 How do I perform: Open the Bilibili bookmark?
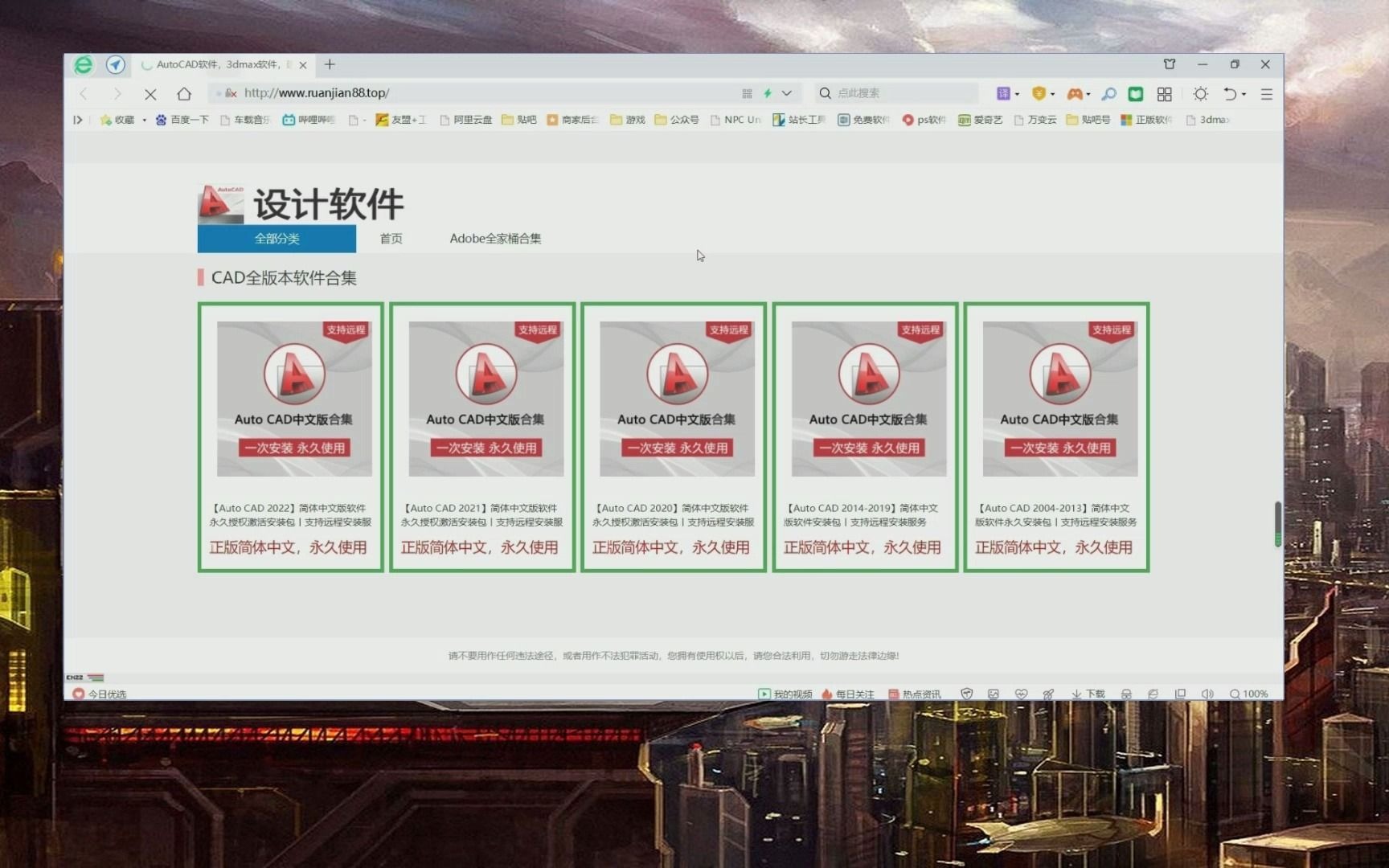309,120
